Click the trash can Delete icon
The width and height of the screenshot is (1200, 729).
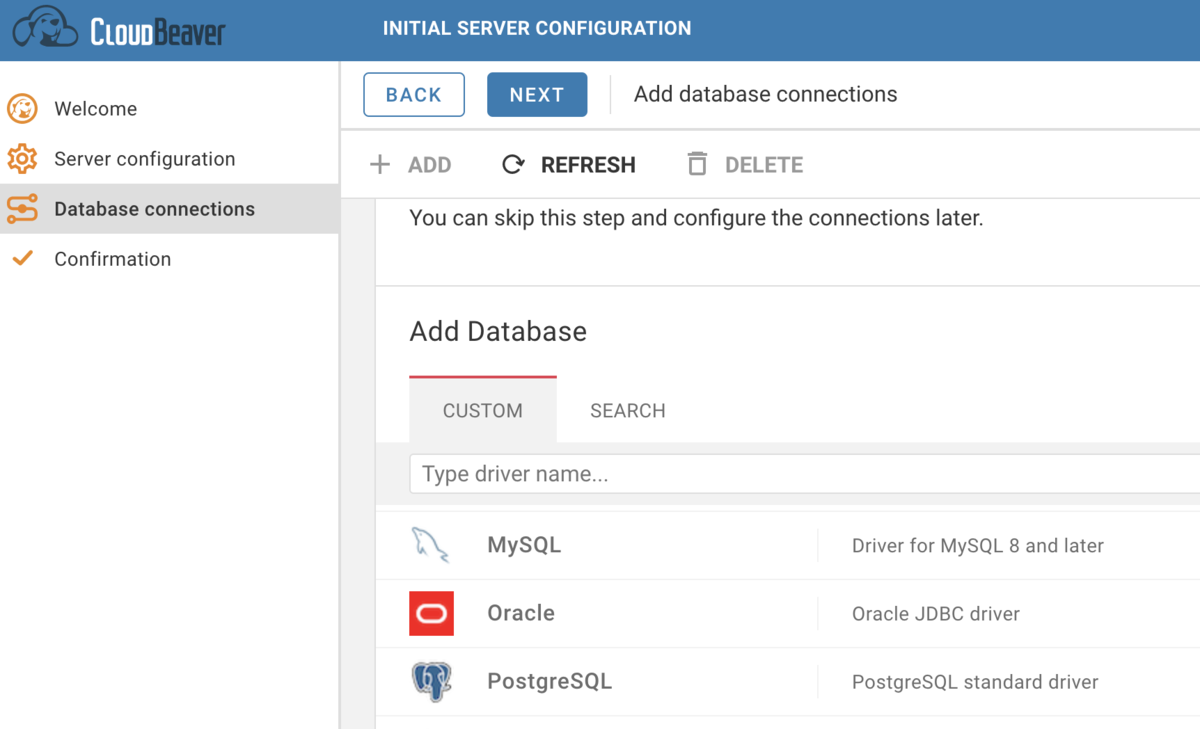pos(697,164)
